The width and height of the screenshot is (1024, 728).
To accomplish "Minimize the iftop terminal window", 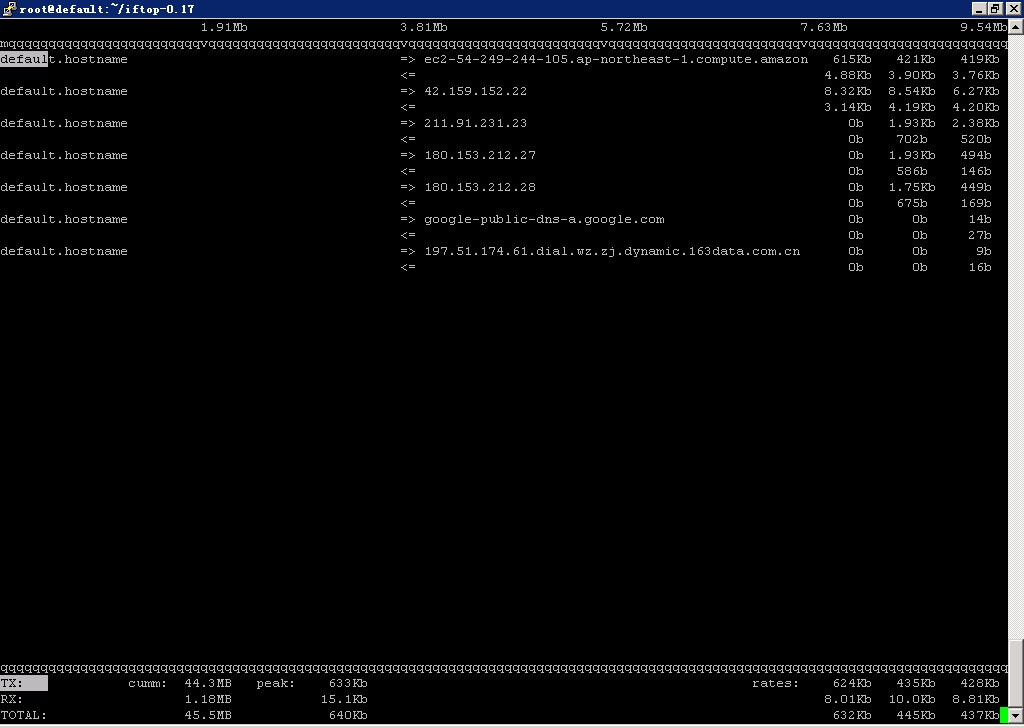I will tap(977, 8).
